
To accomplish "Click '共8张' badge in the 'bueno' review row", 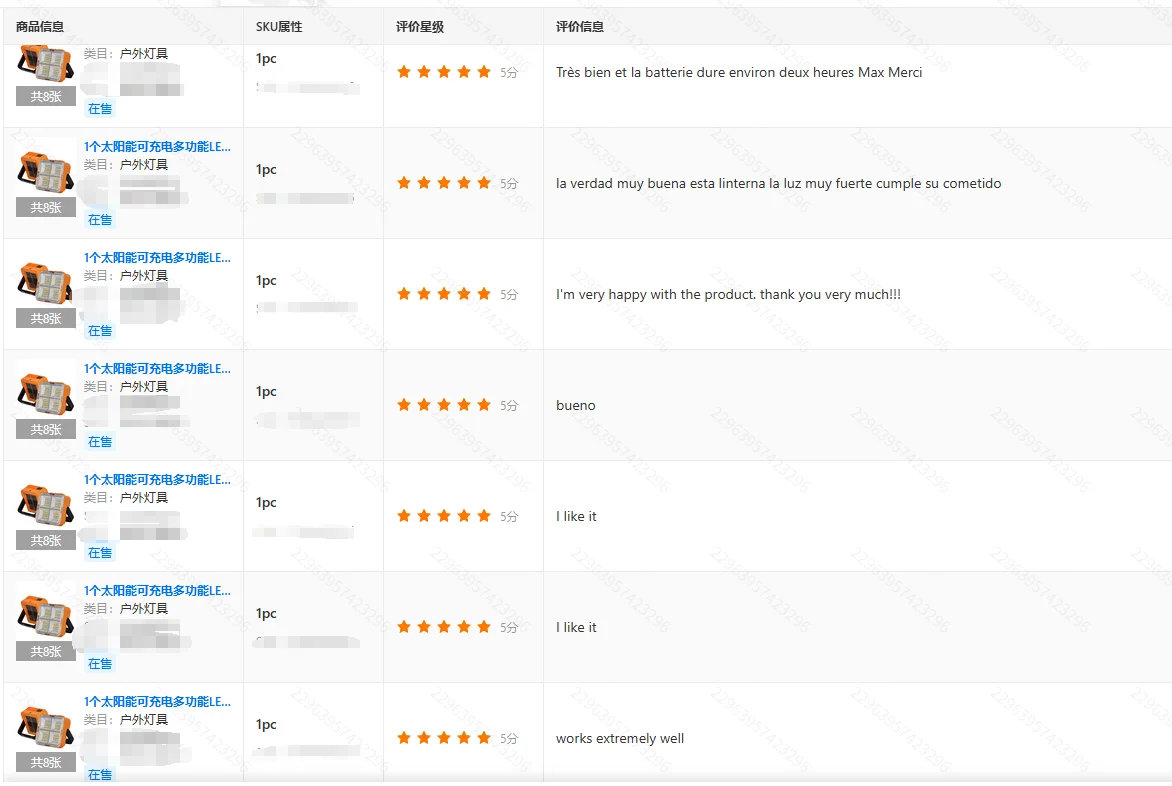I will [x=46, y=430].
